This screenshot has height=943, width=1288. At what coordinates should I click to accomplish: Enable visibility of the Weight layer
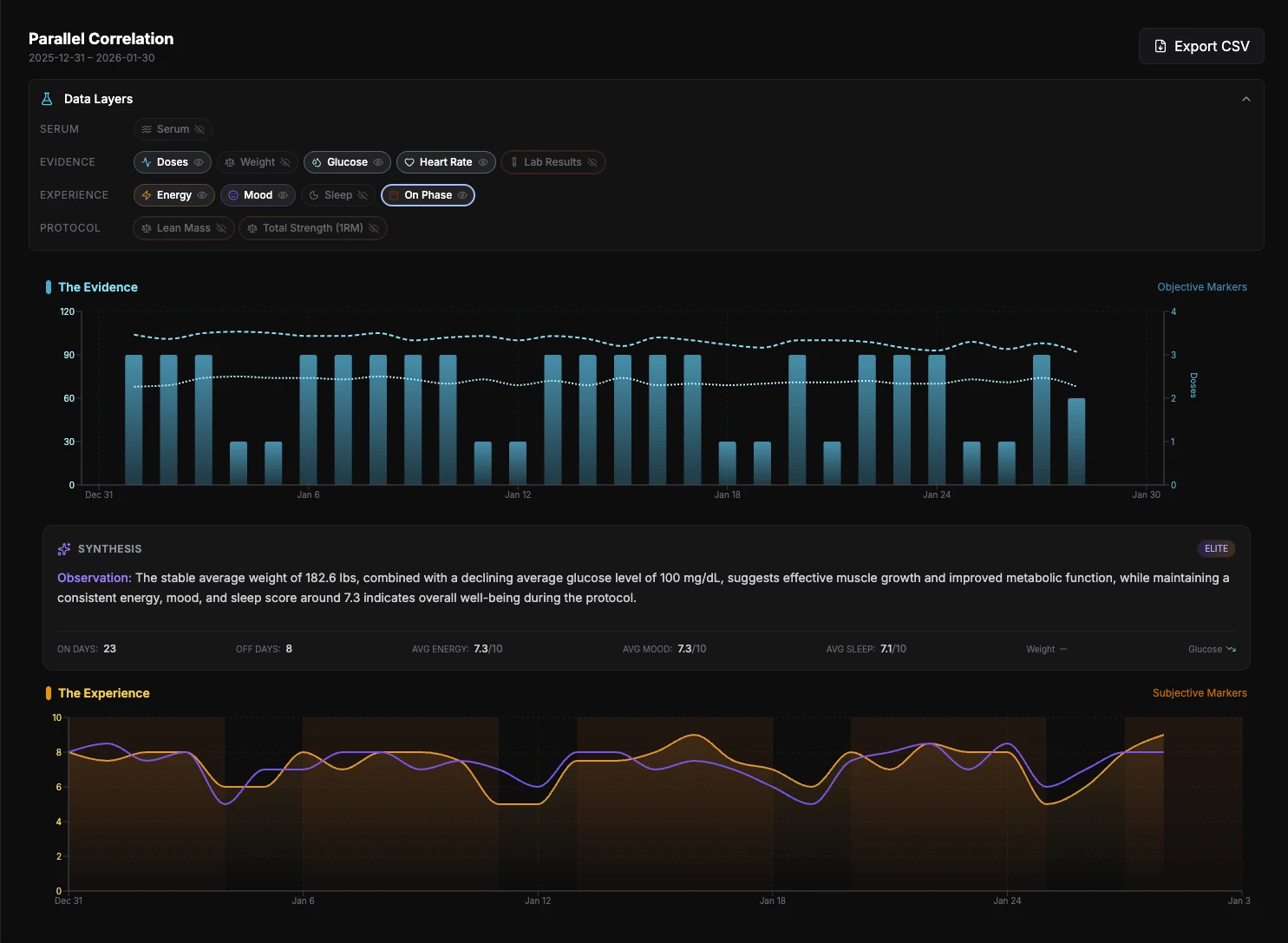[x=284, y=161]
